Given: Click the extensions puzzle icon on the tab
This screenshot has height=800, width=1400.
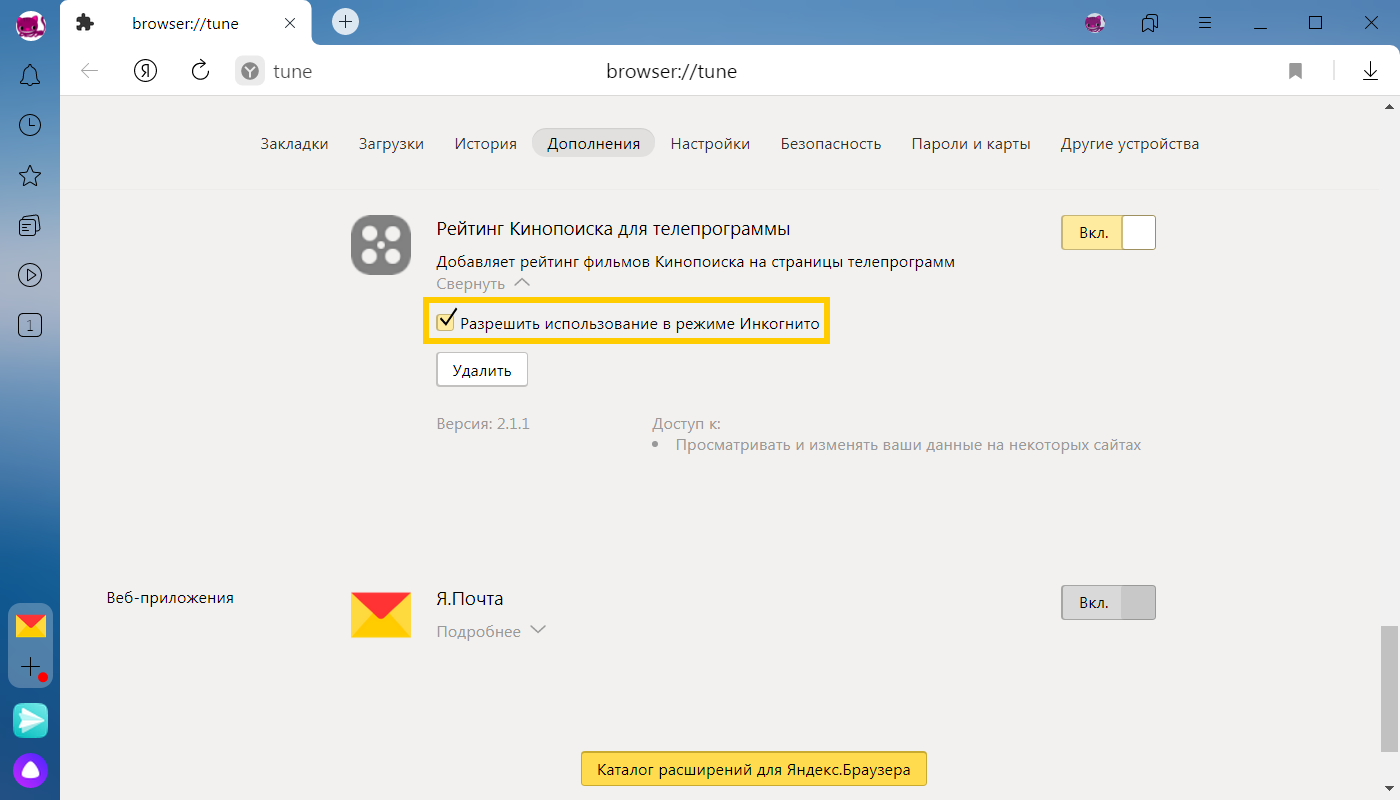Looking at the screenshot, I should 85,22.
